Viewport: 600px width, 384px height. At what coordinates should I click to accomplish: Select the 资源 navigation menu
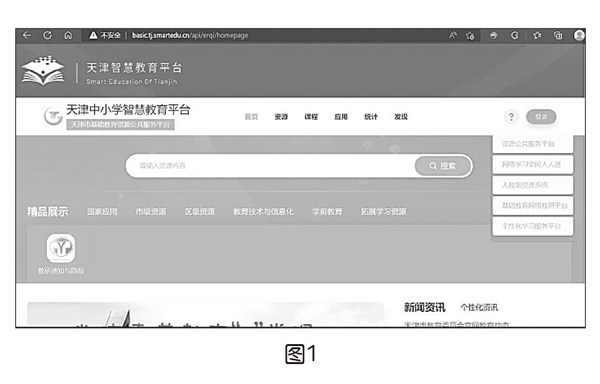point(281,117)
